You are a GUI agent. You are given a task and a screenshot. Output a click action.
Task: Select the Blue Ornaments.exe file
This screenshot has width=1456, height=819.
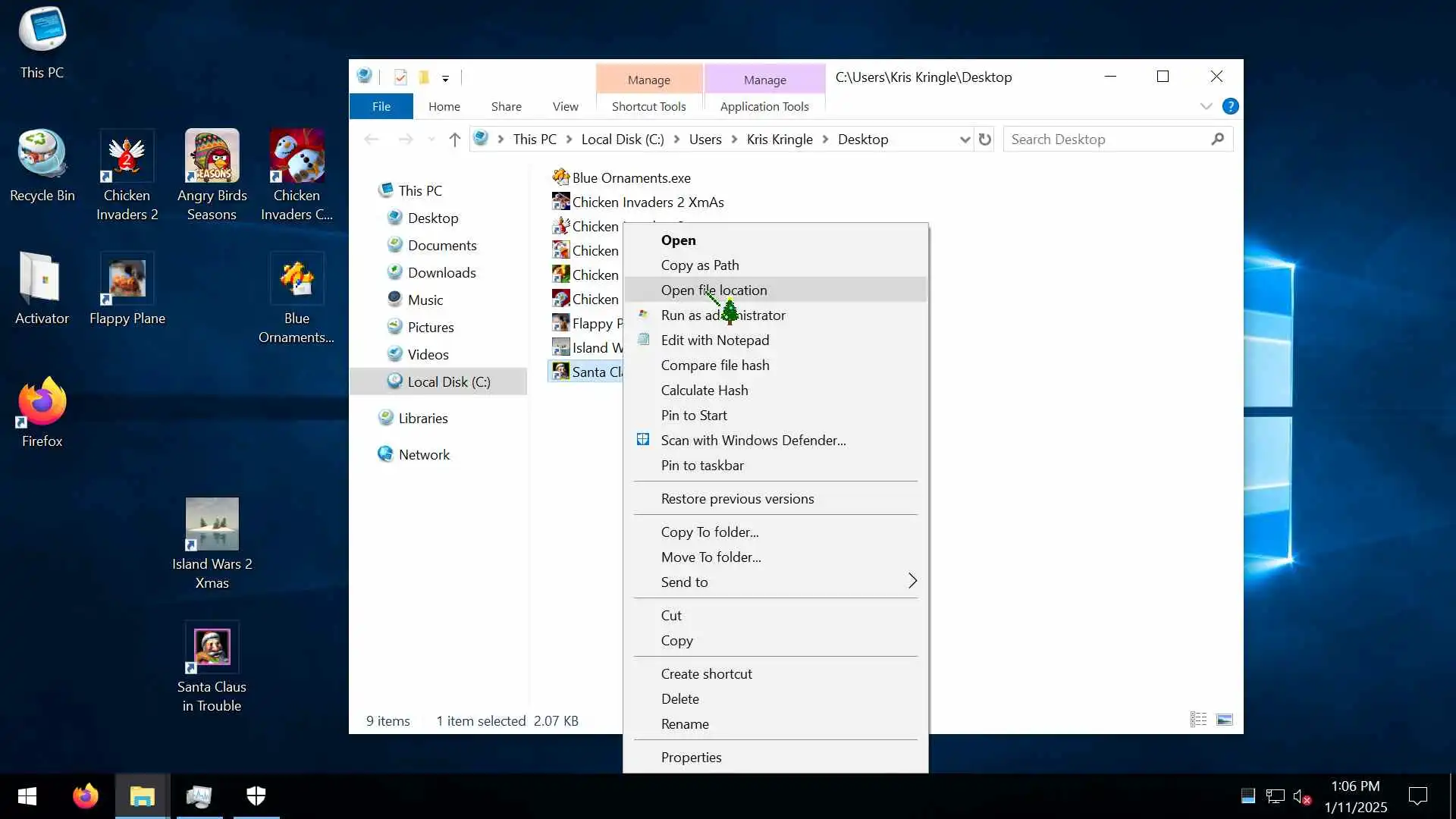click(x=631, y=178)
